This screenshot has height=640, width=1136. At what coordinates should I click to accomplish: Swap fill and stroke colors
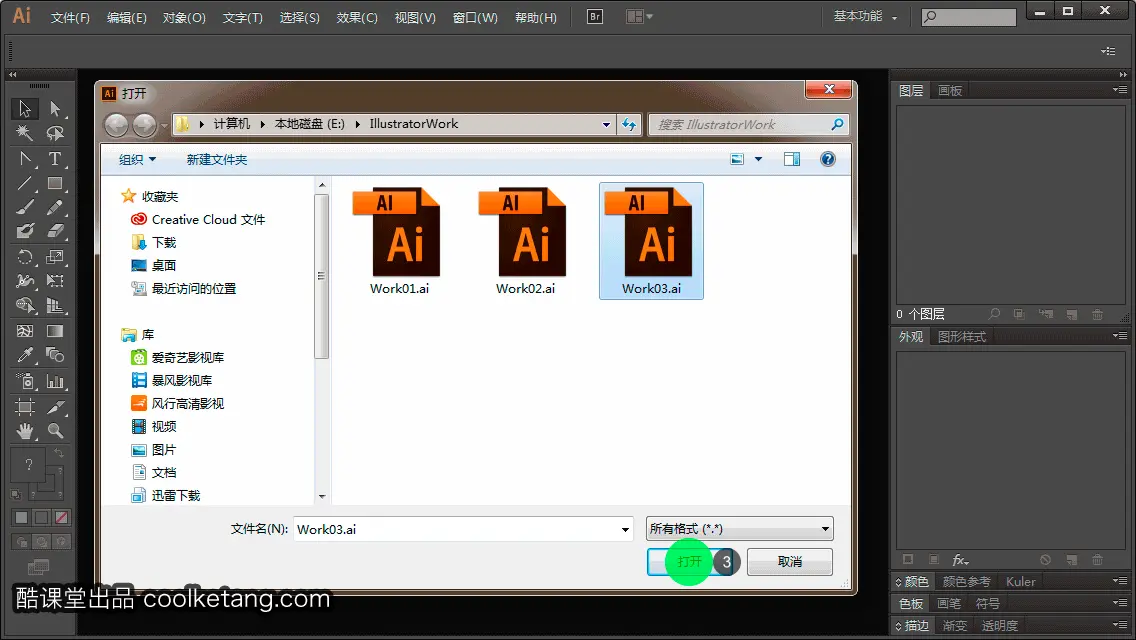(x=59, y=453)
